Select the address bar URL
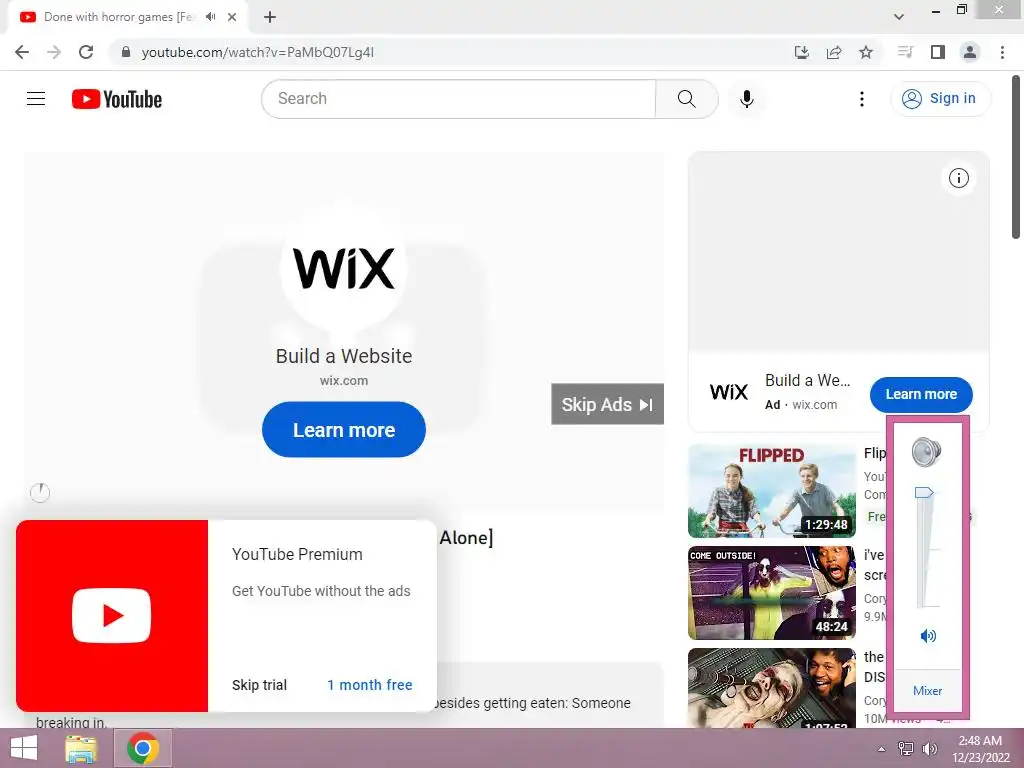This screenshot has height=768, width=1024. coord(258,52)
